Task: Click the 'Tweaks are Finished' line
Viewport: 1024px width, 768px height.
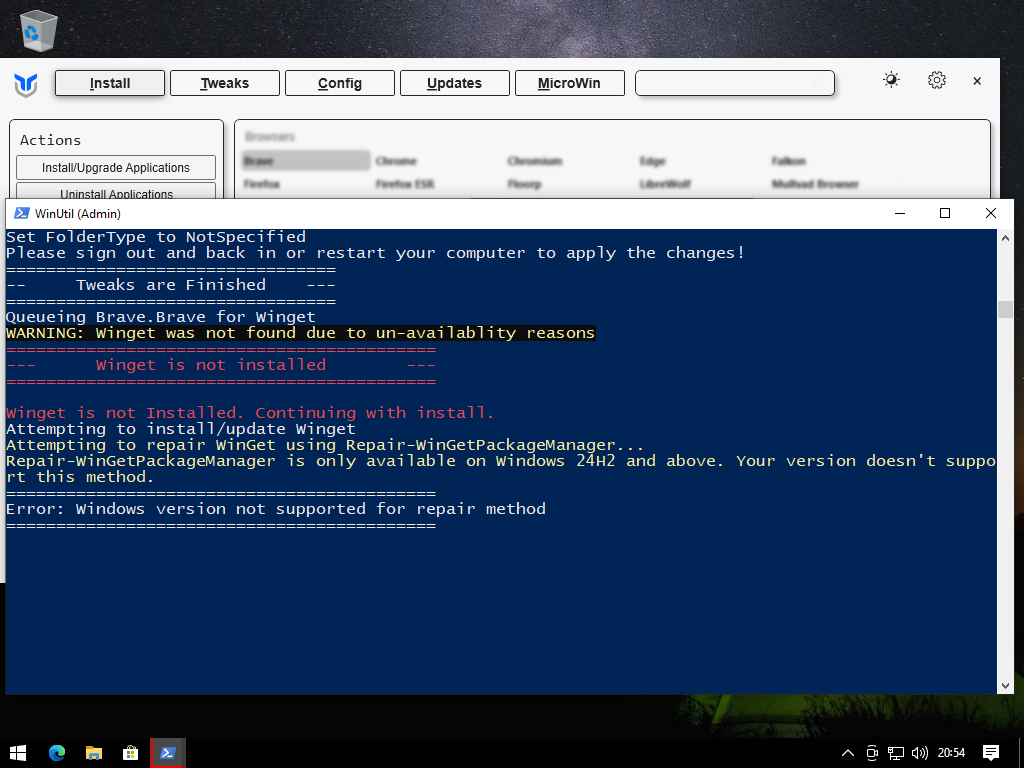Action: pyautogui.click(x=171, y=285)
